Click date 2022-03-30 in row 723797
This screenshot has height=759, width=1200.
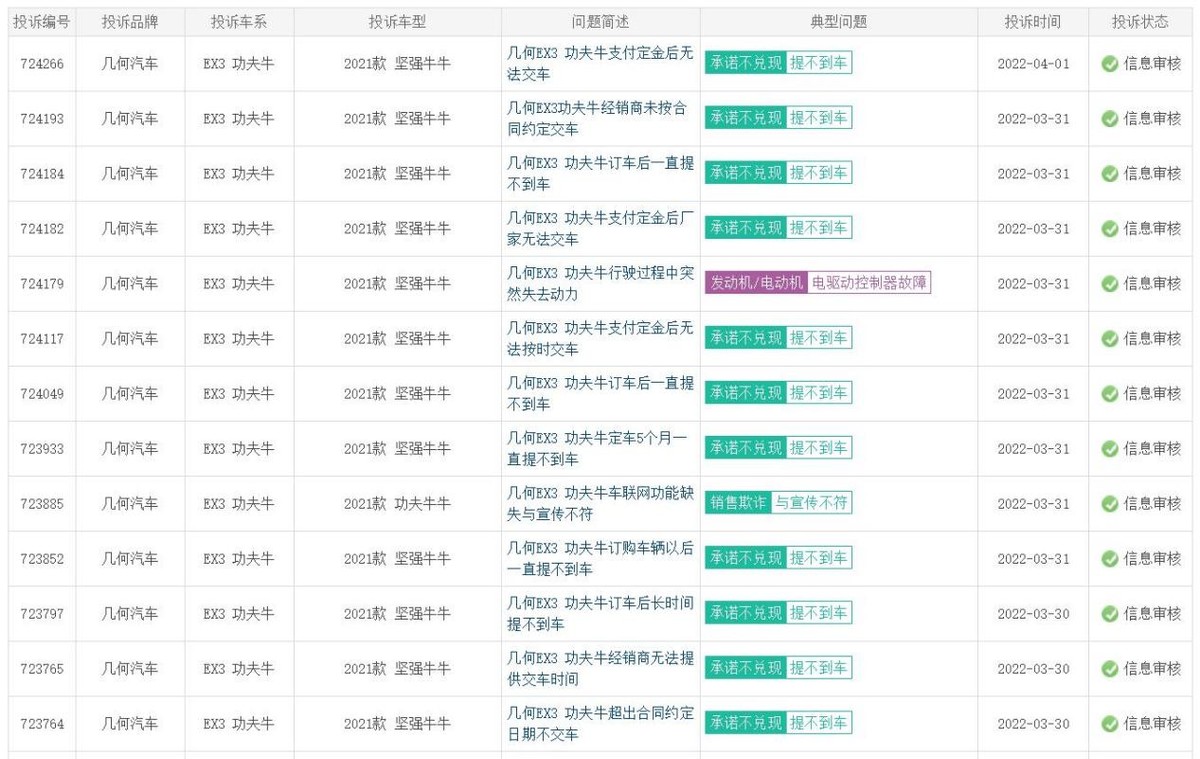tap(1033, 614)
